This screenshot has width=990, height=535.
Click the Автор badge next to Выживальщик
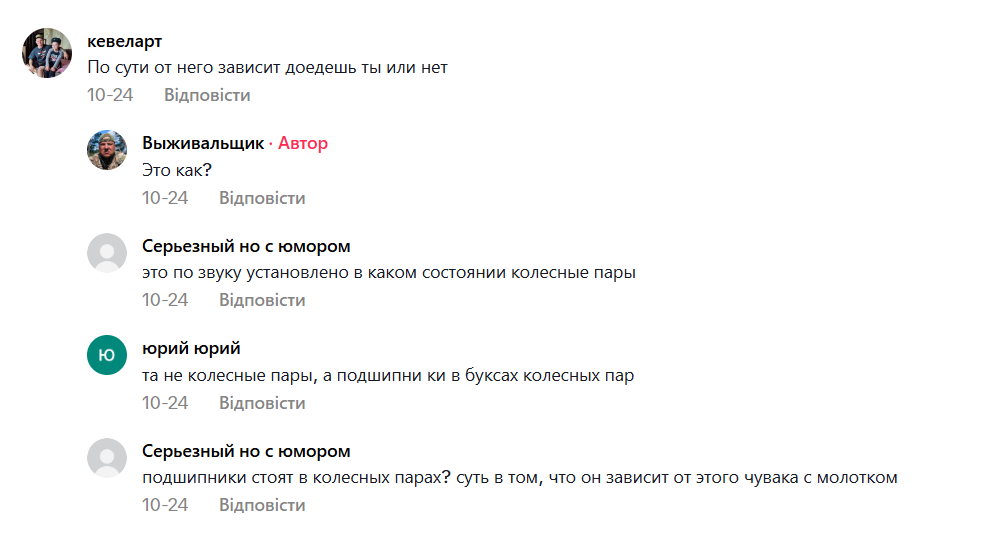302,143
